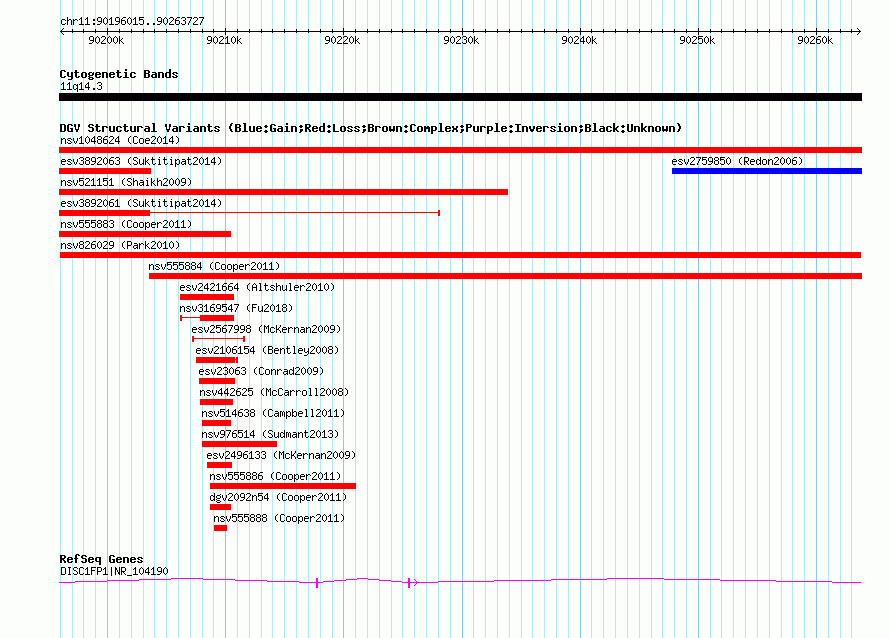The width and height of the screenshot is (890, 638).
Task: Select dgv2092n54 (Cooper2011) variant label
Action: (278, 497)
